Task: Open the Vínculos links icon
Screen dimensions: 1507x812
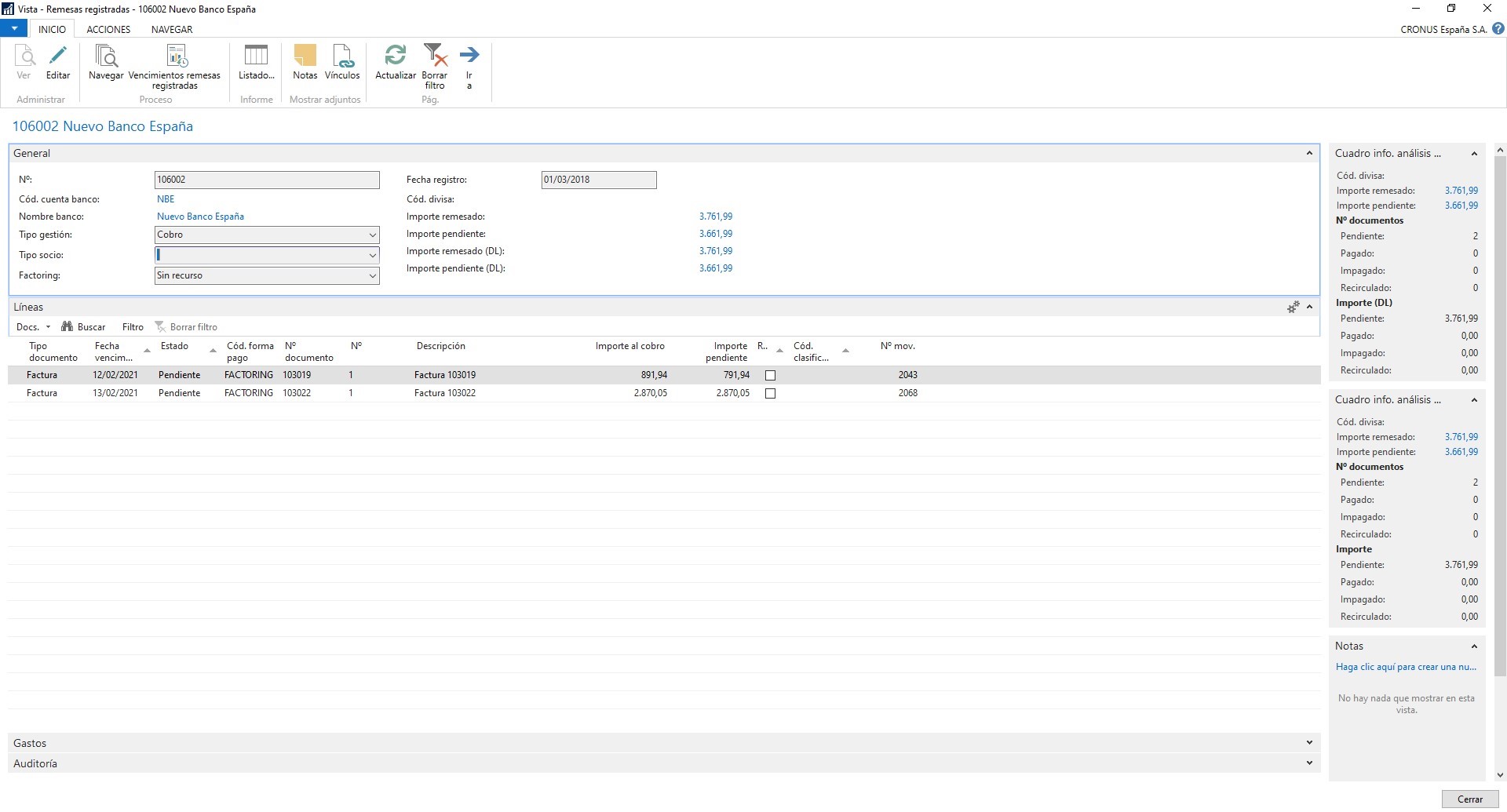Action: pyautogui.click(x=342, y=56)
